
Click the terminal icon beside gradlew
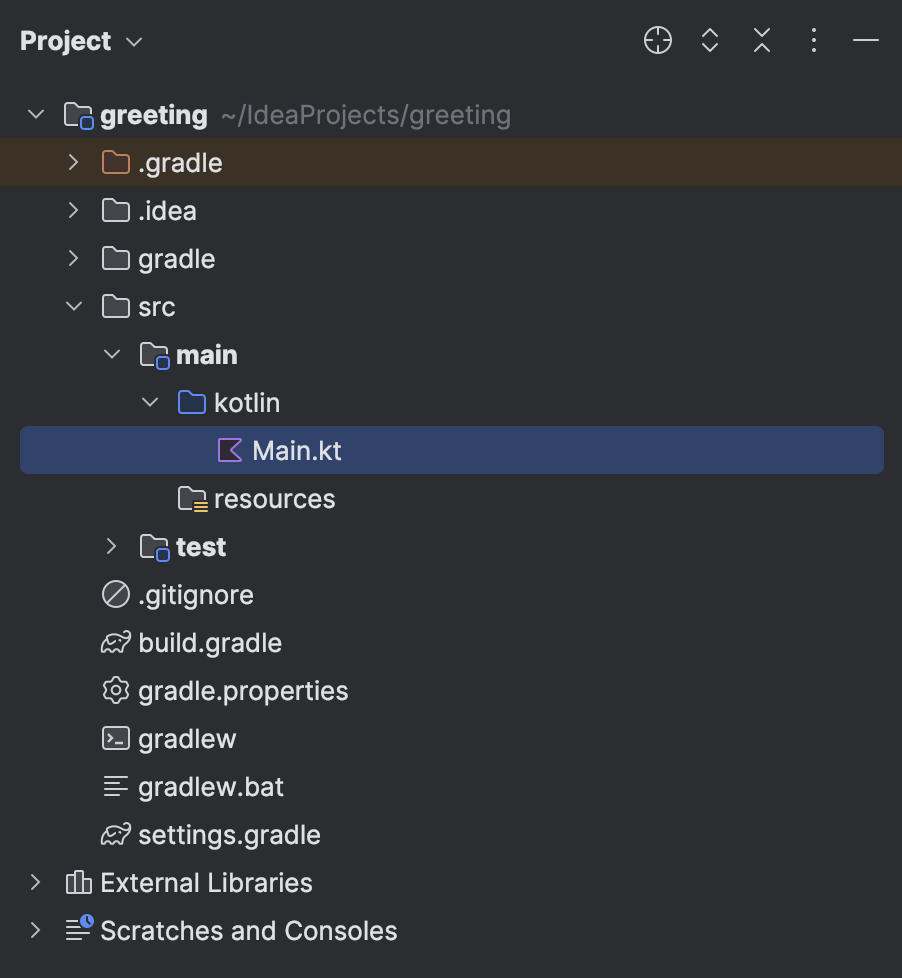(x=115, y=738)
